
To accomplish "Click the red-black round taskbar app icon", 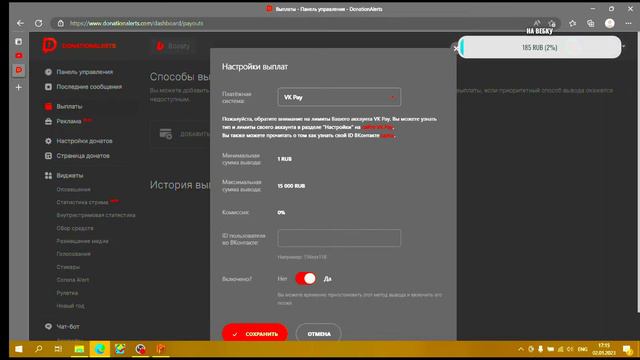I will click(x=140, y=349).
